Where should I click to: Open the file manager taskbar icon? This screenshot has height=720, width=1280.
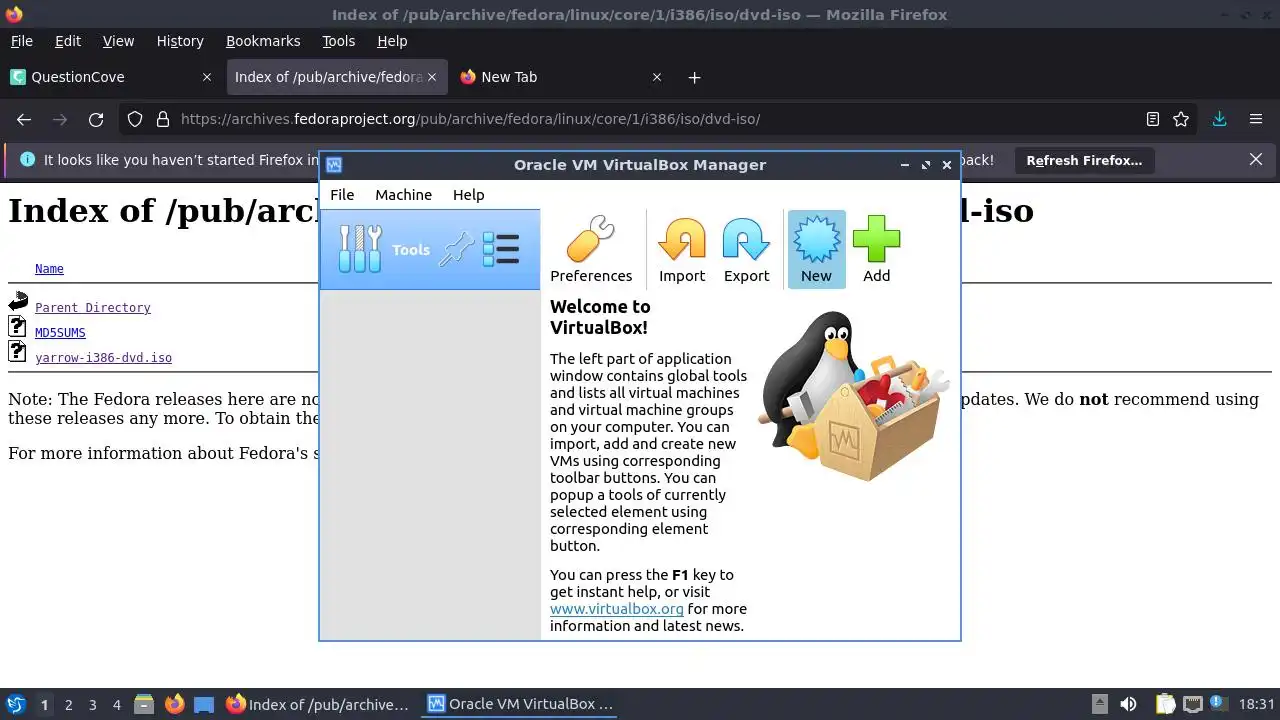pos(144,704)
